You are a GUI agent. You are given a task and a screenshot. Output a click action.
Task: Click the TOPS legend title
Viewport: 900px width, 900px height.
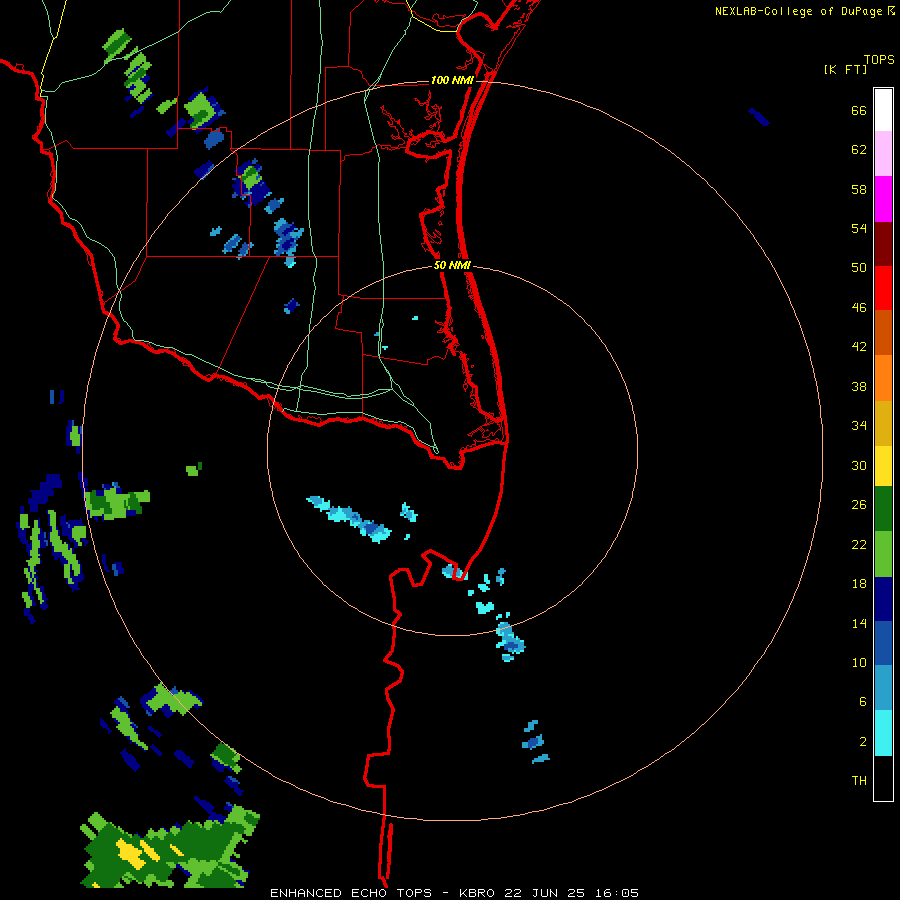tap(879, 60)
